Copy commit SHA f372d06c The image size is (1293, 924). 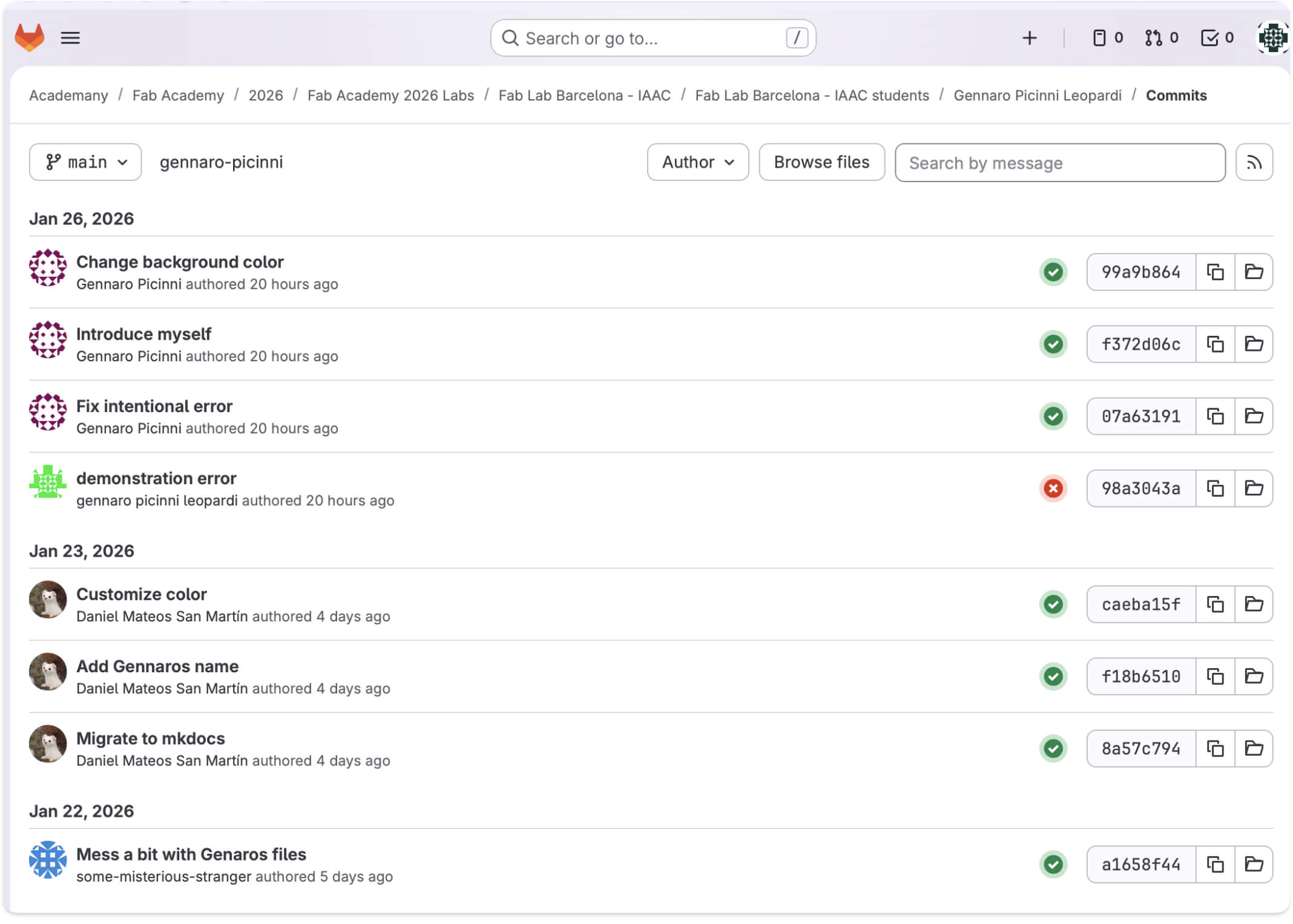tap(1214, 344)
